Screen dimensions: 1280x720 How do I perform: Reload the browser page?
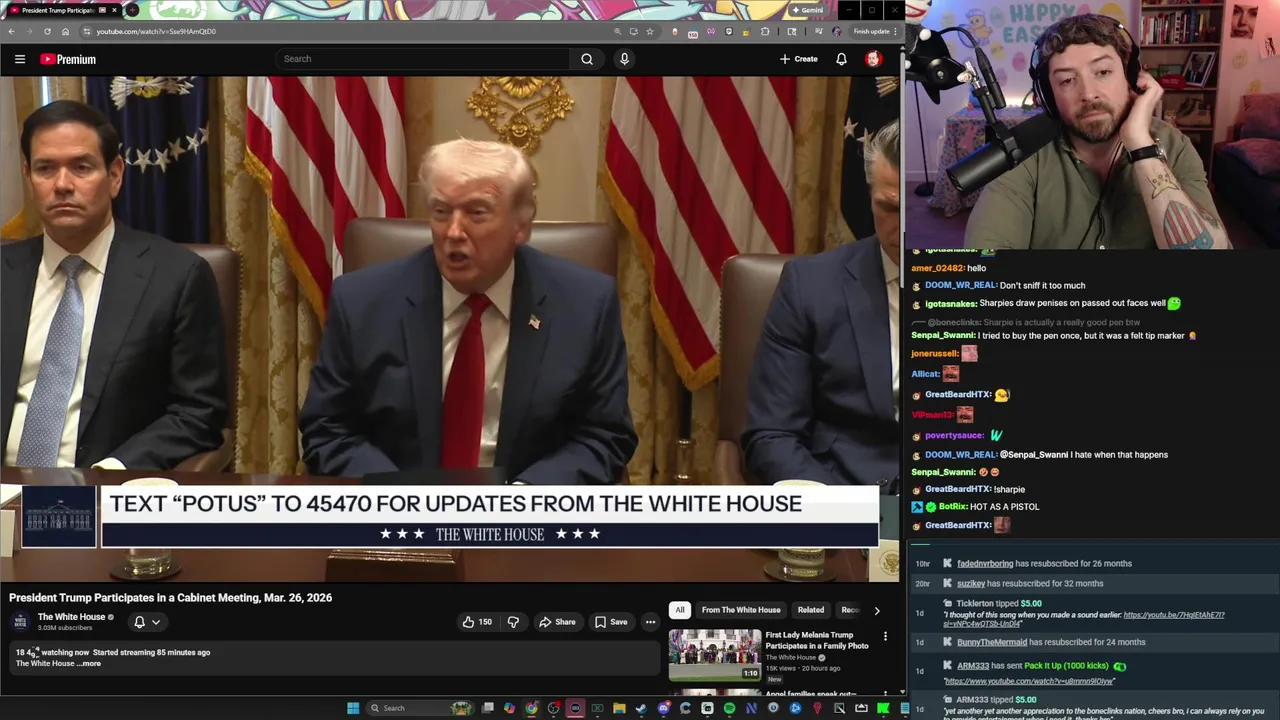pyautogui.click(x=47, y=31)
